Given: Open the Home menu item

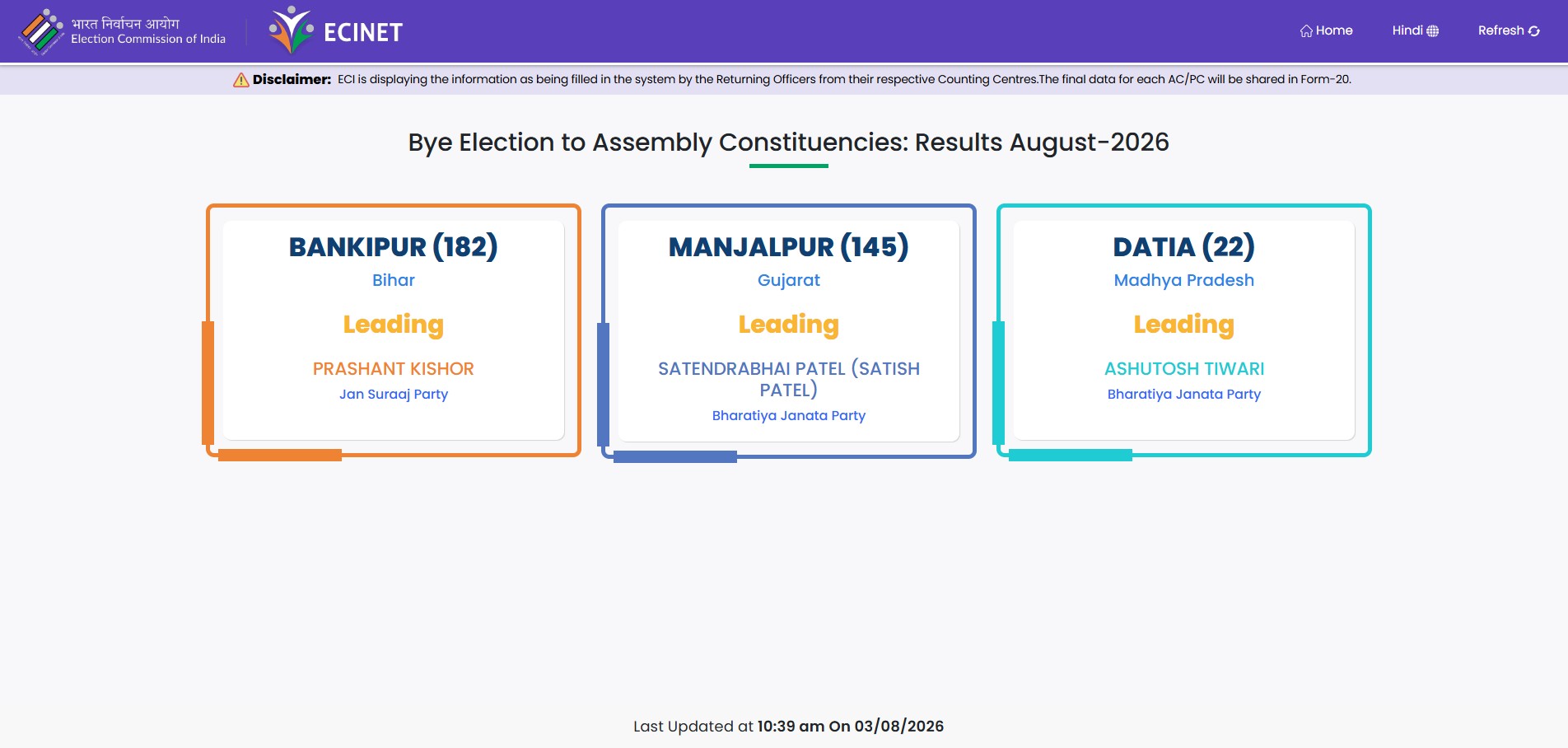Looking at the screenshot, I should 1326,30.
